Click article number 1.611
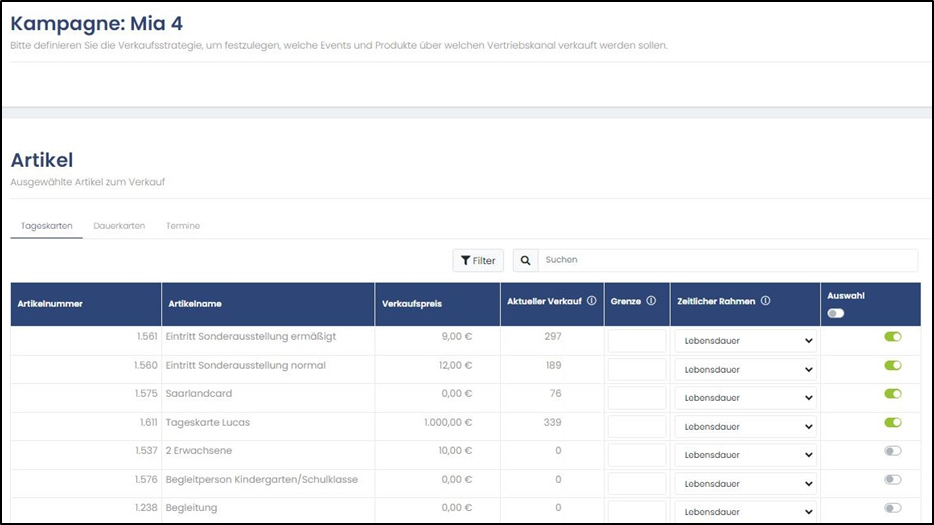Screen dimensions: 934x525 pos(149,423)
